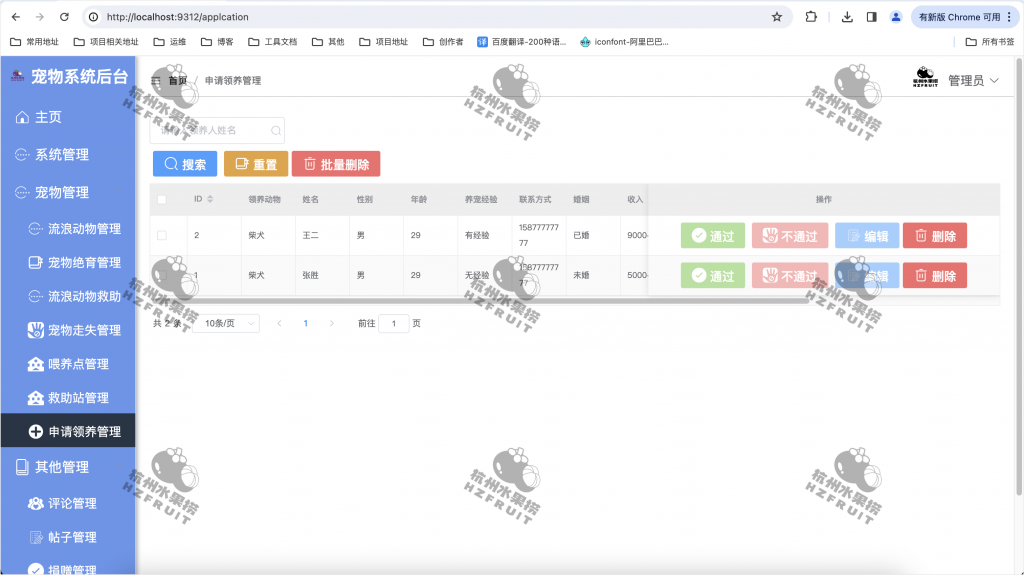The width and height of the screenshot is (1024, 575).
Task: Open 流浪动物救助 in the sidebar
Action: click(x=68, y=297)
